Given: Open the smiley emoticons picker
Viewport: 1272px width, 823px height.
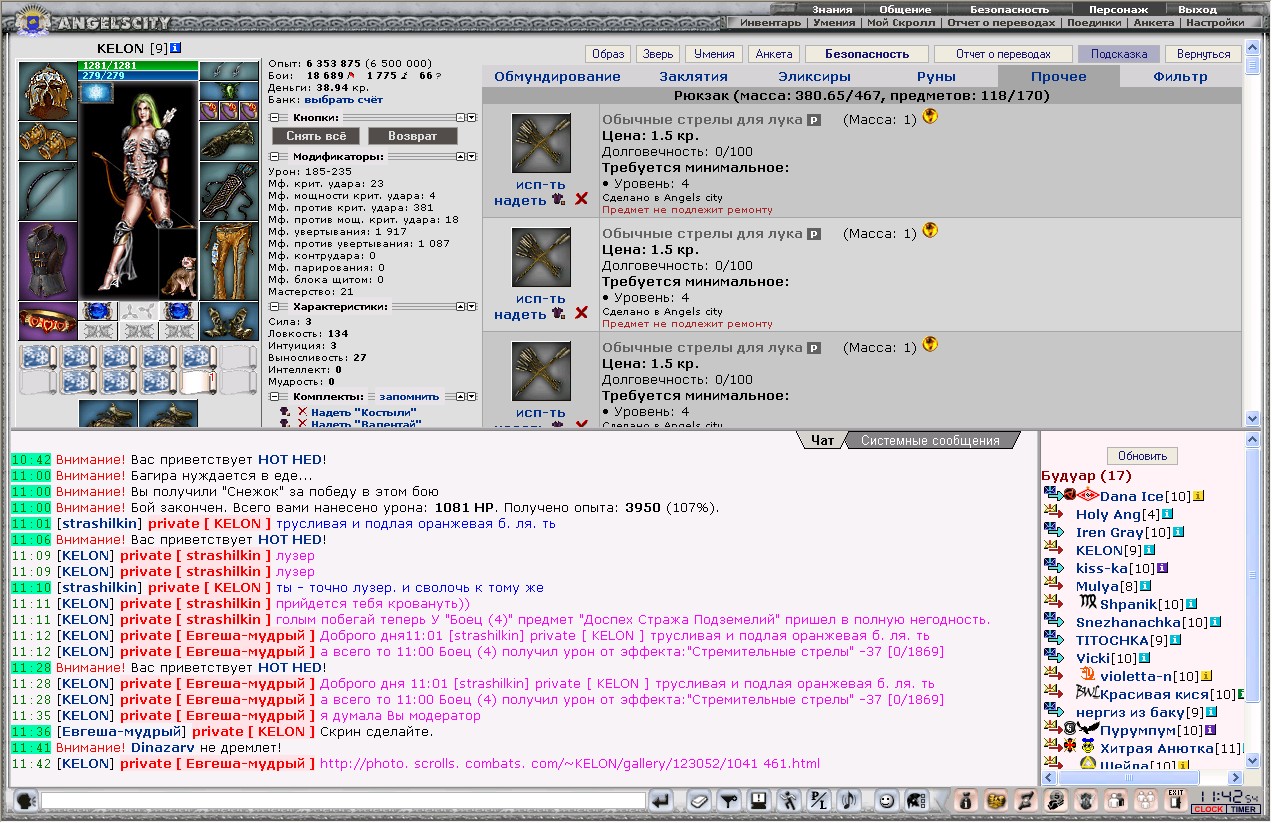Looking at the screenshot, I should pos(886,800).
